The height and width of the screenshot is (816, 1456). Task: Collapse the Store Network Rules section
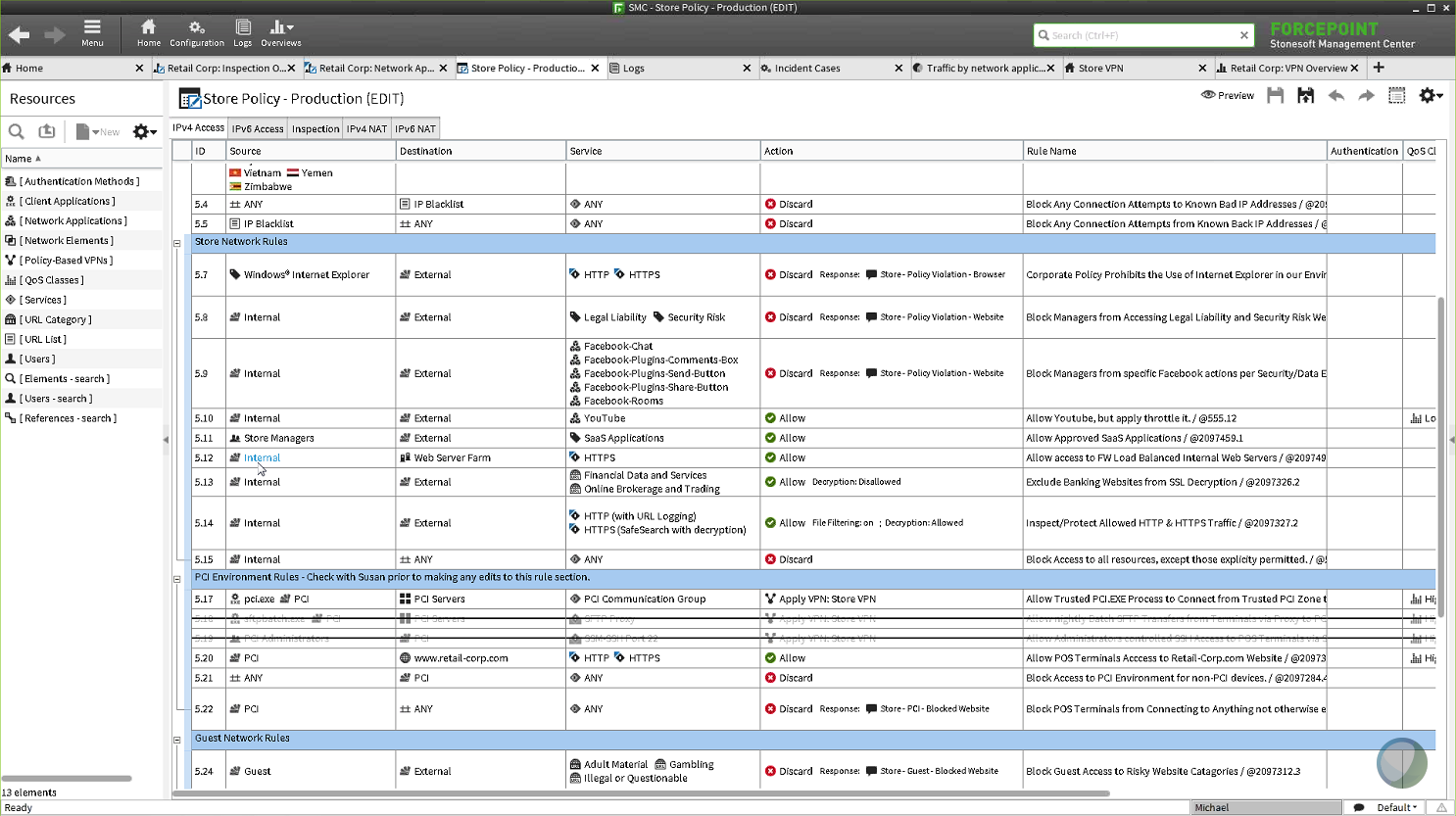coord(177,243)
